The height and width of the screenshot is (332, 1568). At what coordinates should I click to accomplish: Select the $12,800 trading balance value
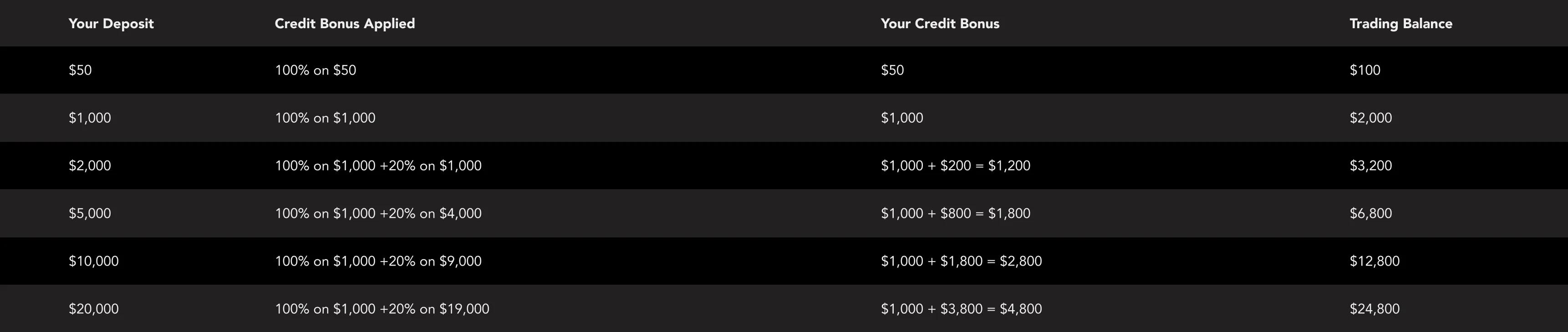tap(1375, 261)
